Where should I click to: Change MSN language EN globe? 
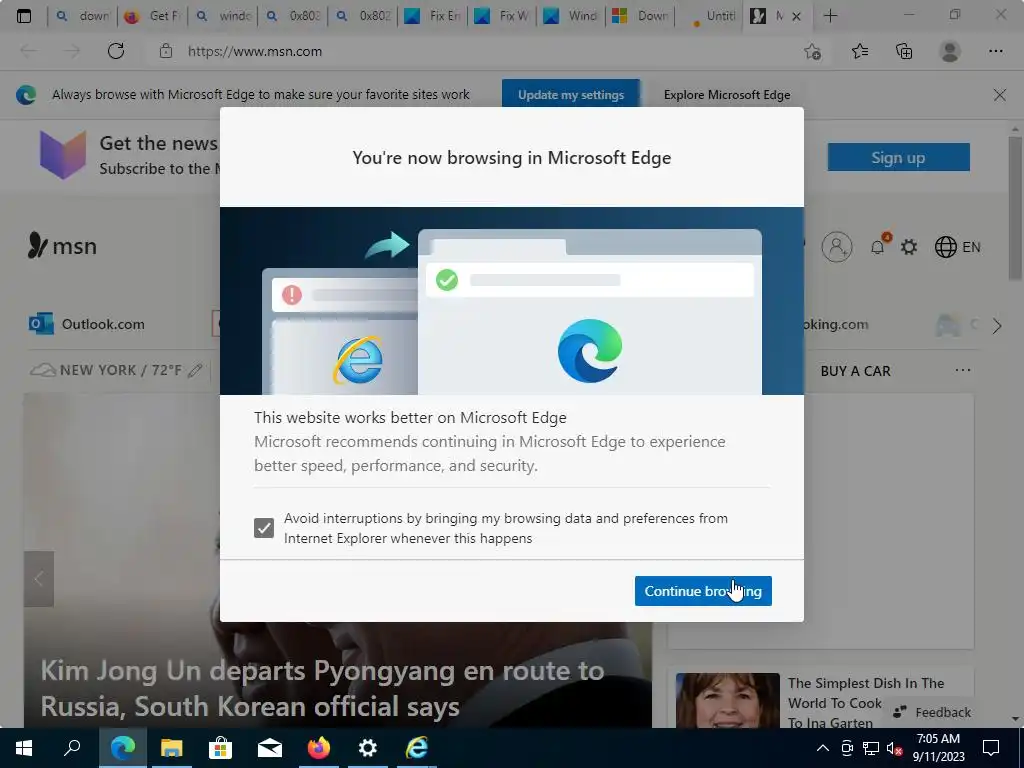pyautogui.click(x=957, y=247)
